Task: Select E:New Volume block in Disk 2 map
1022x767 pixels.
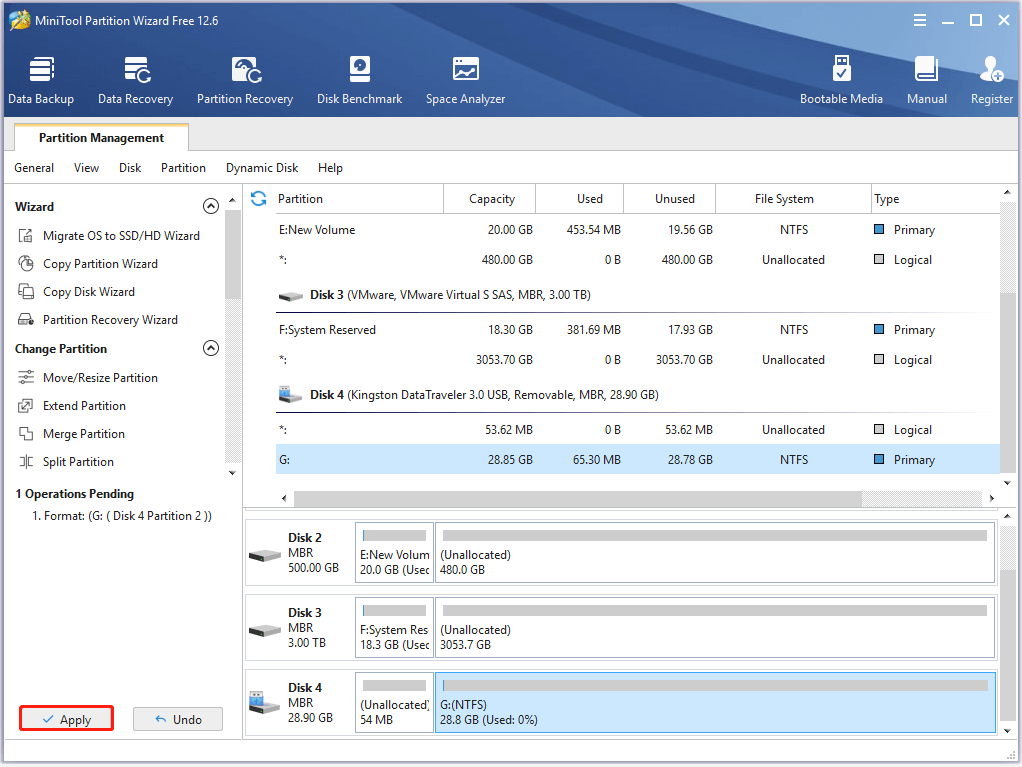Action: (x=394, y=553)
